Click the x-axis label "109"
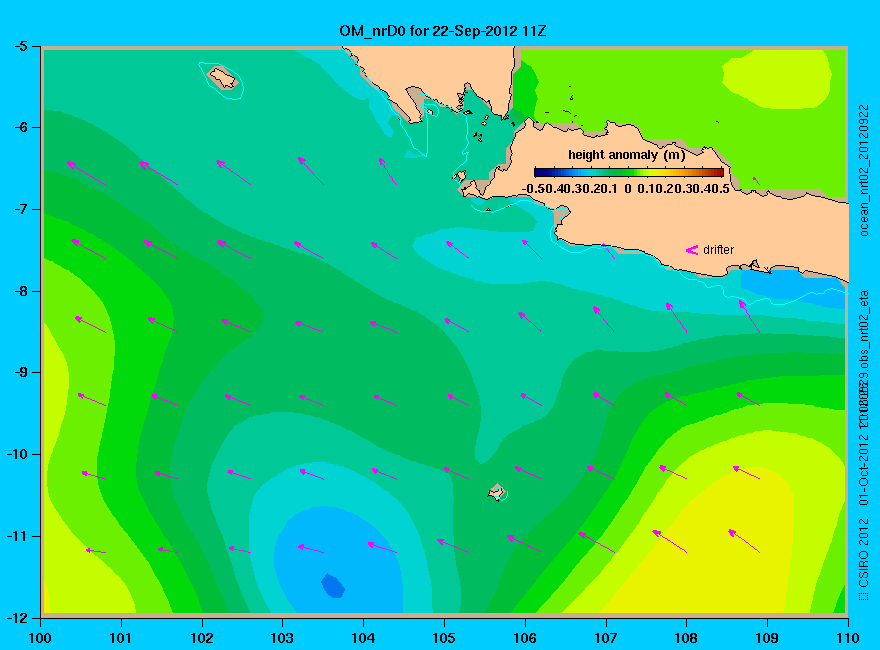Viewport: 880px width, 650px height. (767, 638)
